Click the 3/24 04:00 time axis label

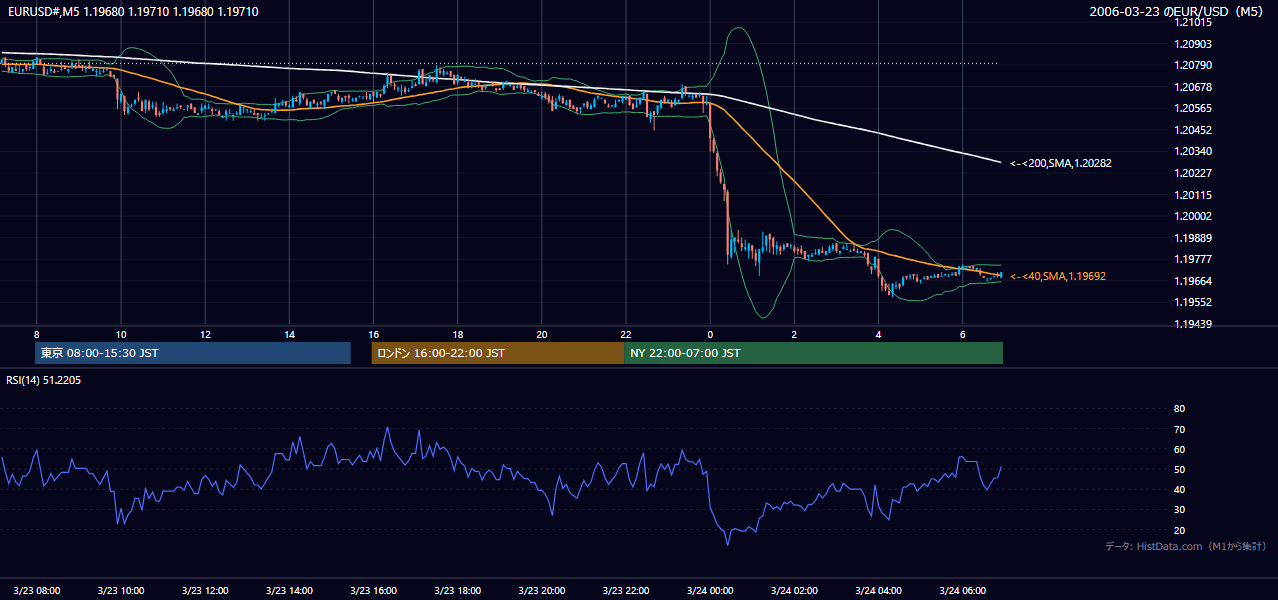click(879, 590)
